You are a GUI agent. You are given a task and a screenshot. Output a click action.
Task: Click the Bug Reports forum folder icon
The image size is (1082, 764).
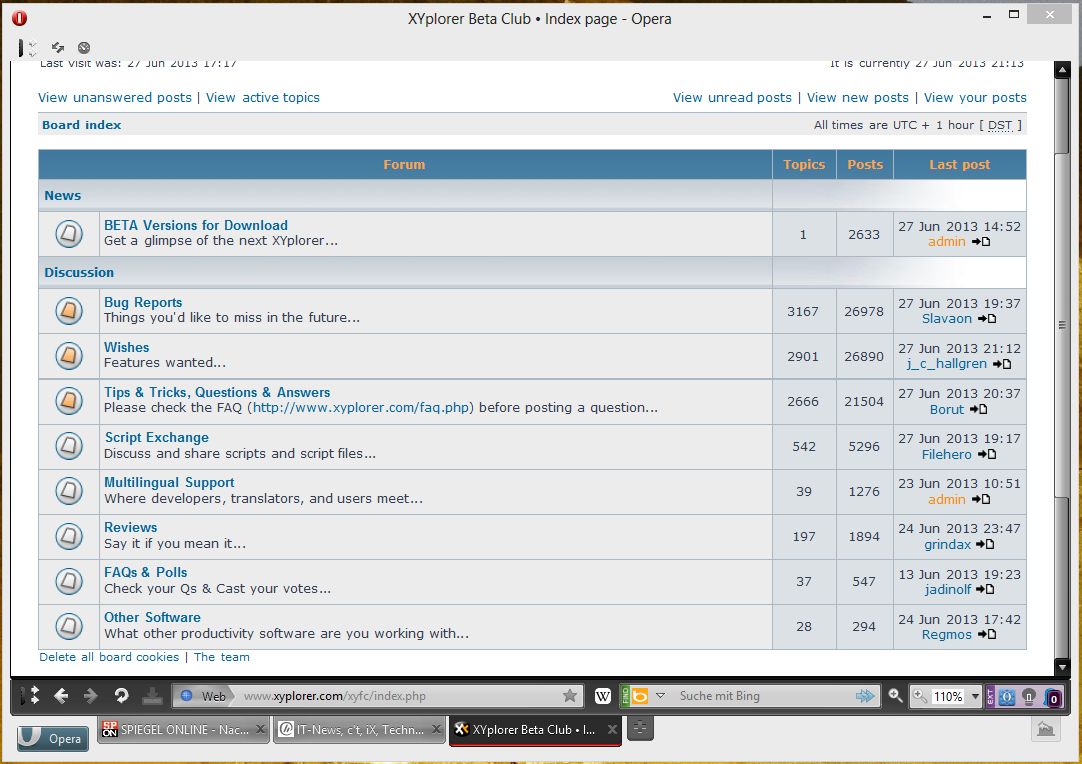(x=69, y=311)
